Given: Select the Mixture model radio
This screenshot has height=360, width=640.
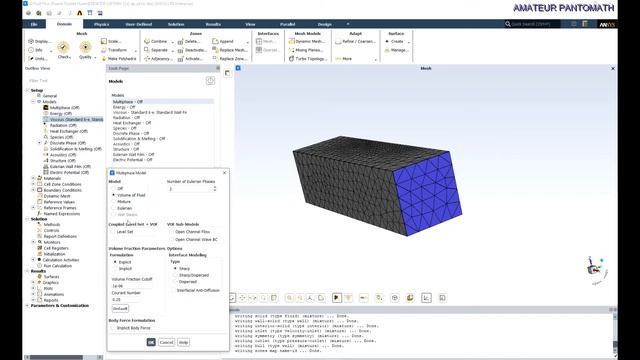Looking at the screenshot, I should click(x=114, y=202).
